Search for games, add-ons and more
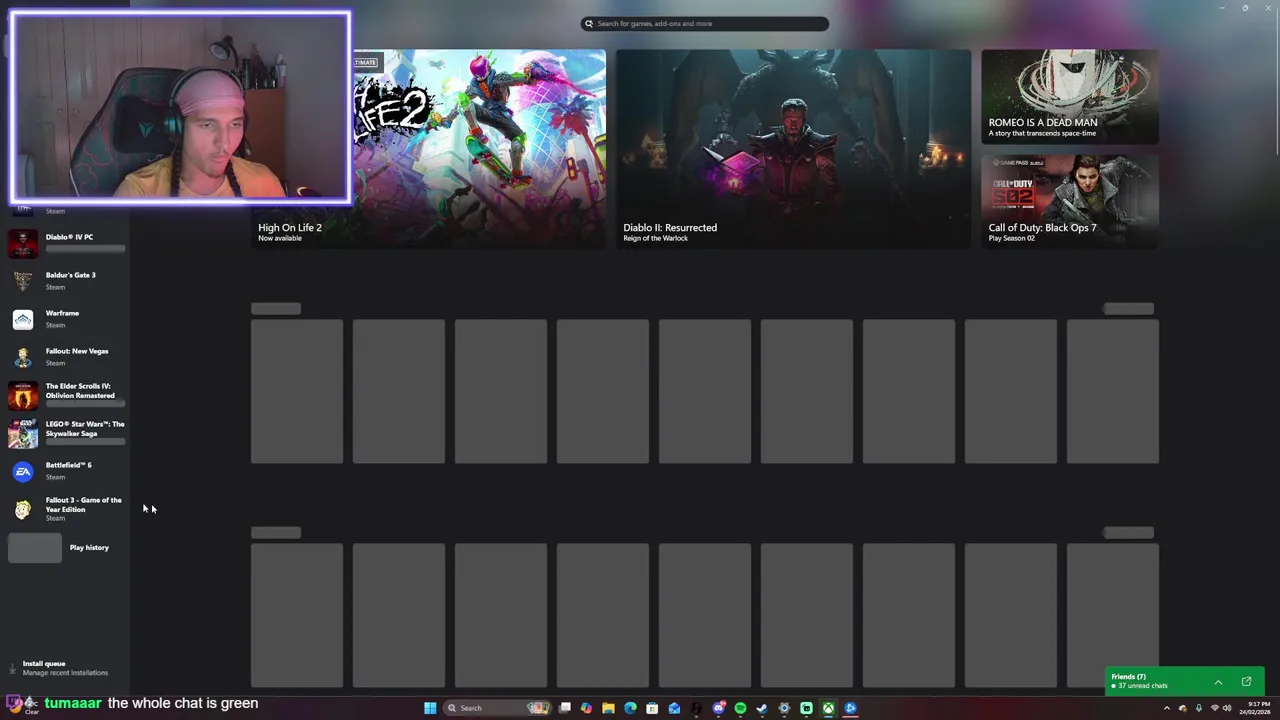This screenshot has height=720, width=1280. (705, 23)
